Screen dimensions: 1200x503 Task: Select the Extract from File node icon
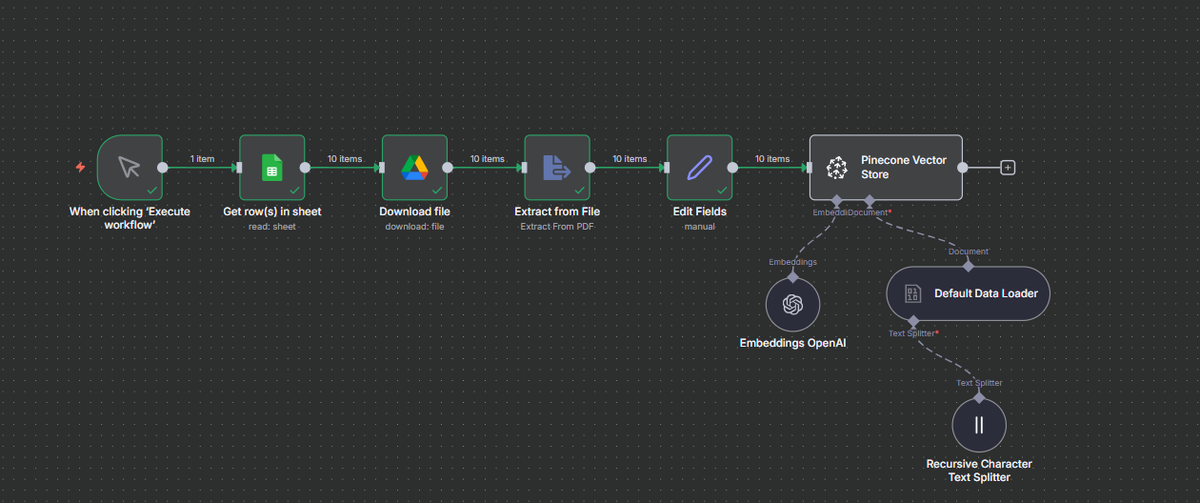[556, 167]
